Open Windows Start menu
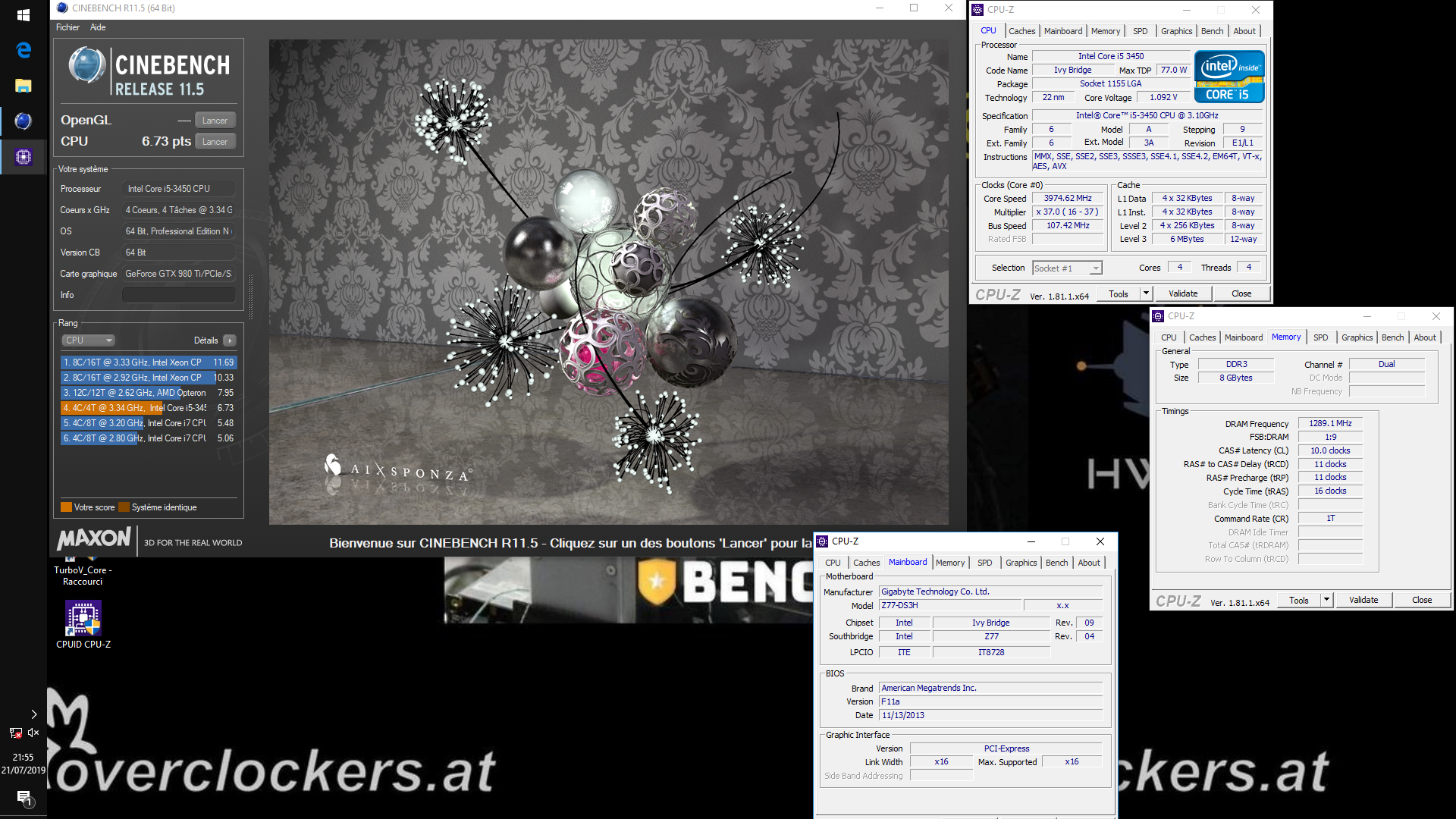1456x819 pixels. coord(23,15)
